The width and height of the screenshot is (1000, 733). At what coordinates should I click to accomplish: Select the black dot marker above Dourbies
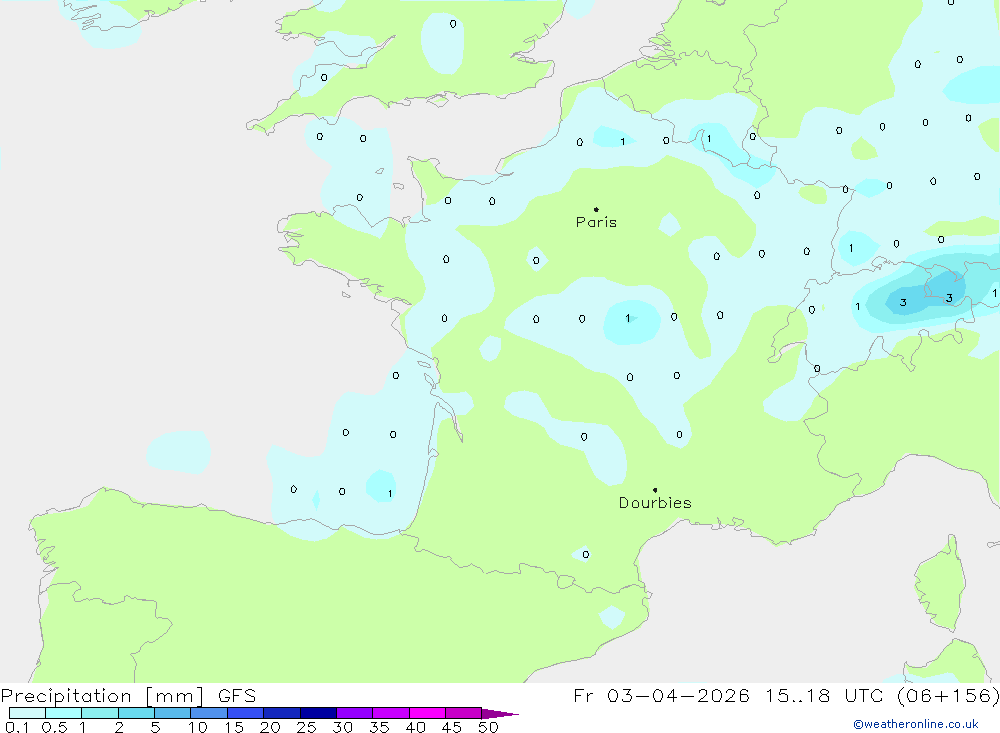tap(655, 490)
